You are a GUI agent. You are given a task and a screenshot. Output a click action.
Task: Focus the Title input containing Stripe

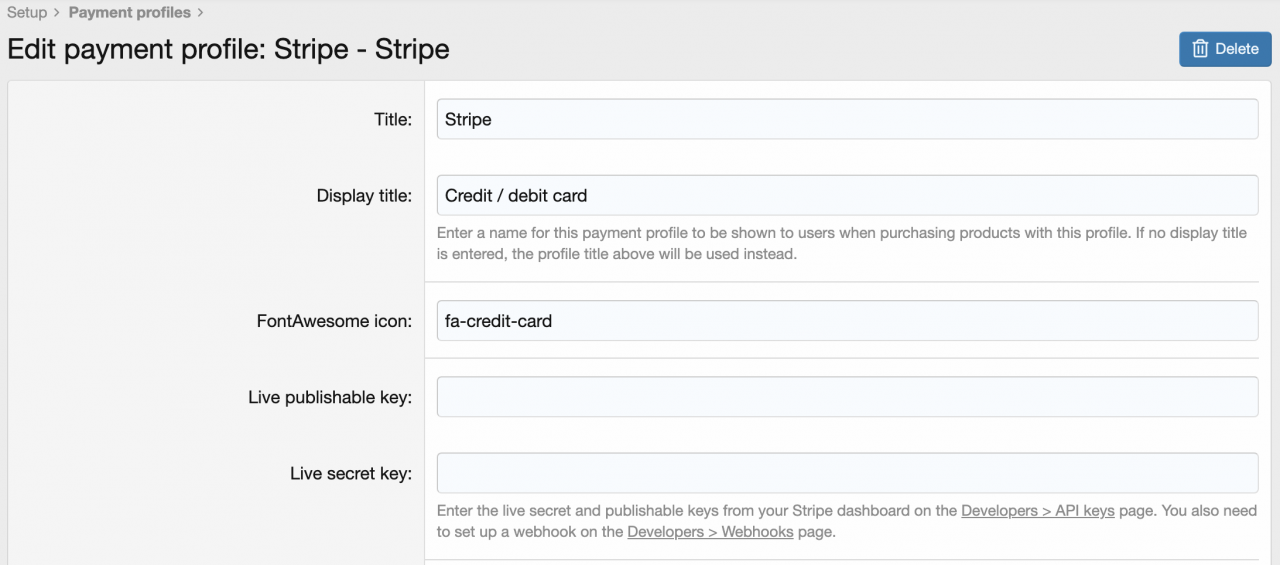point(847,119)
